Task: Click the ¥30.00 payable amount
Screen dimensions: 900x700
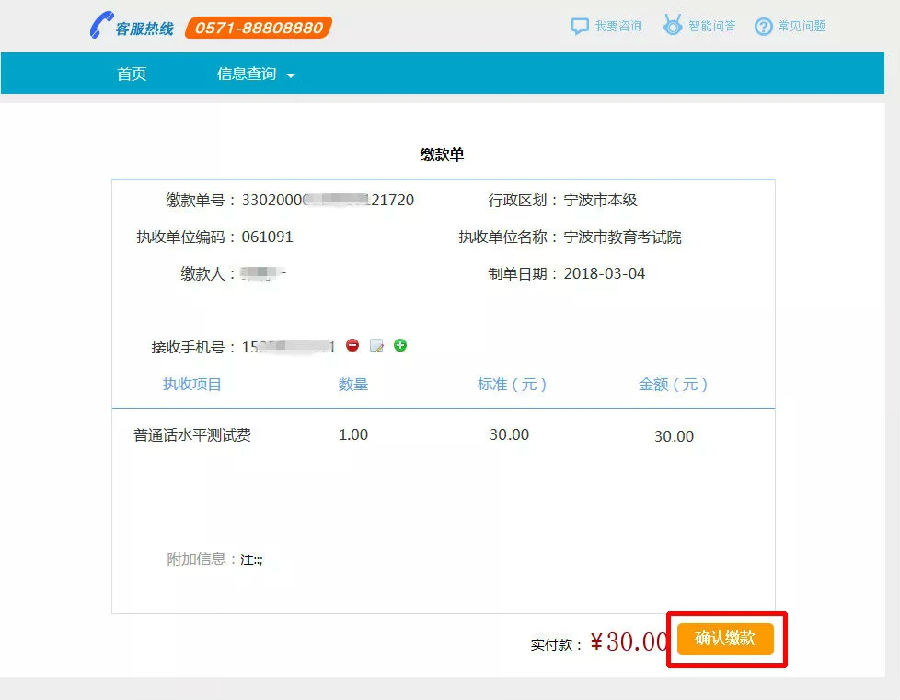Action: pos(629,642)
